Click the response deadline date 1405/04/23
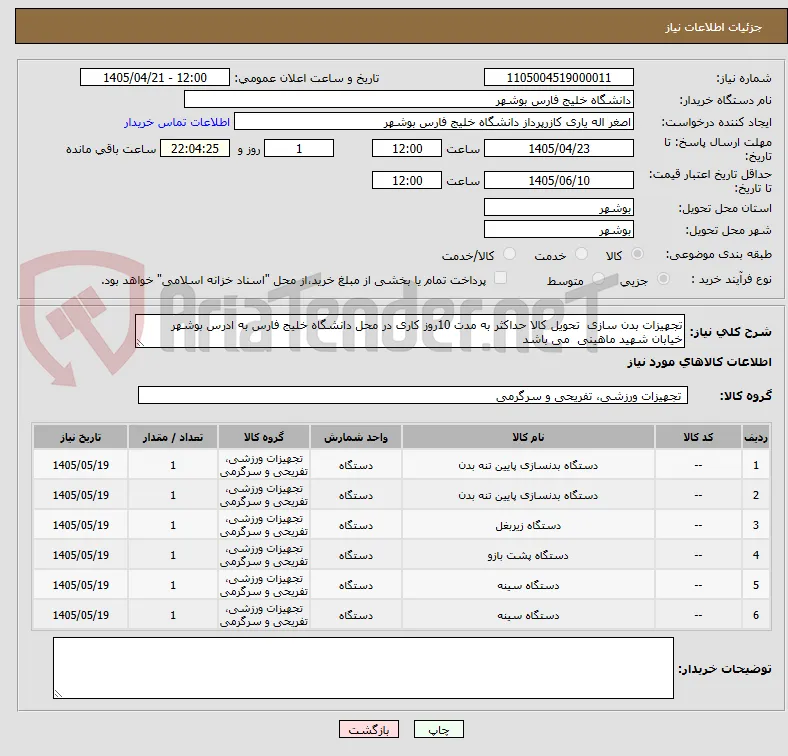Image resolution: width=788 pixels, height=756 pixels. click(x=558, y=148)
